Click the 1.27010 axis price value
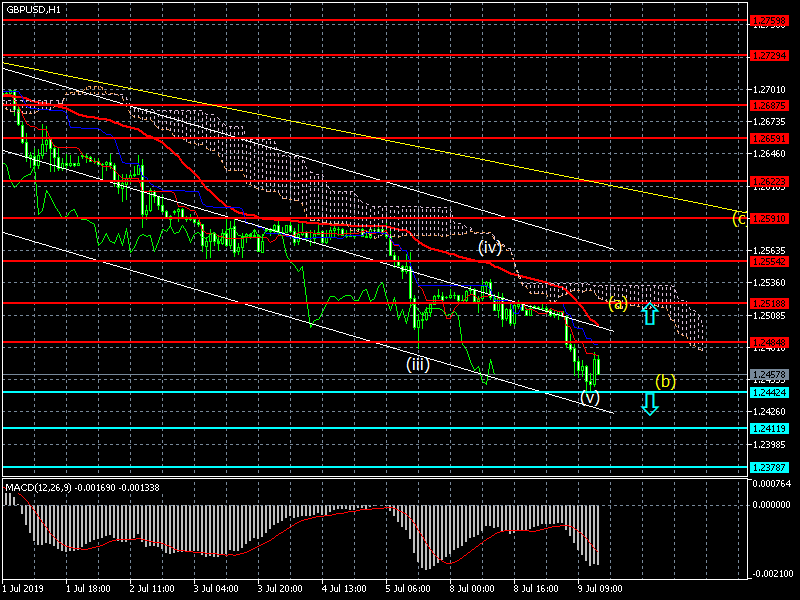Image resolution: width=800 pixels, height=600 pixels. 769,90
